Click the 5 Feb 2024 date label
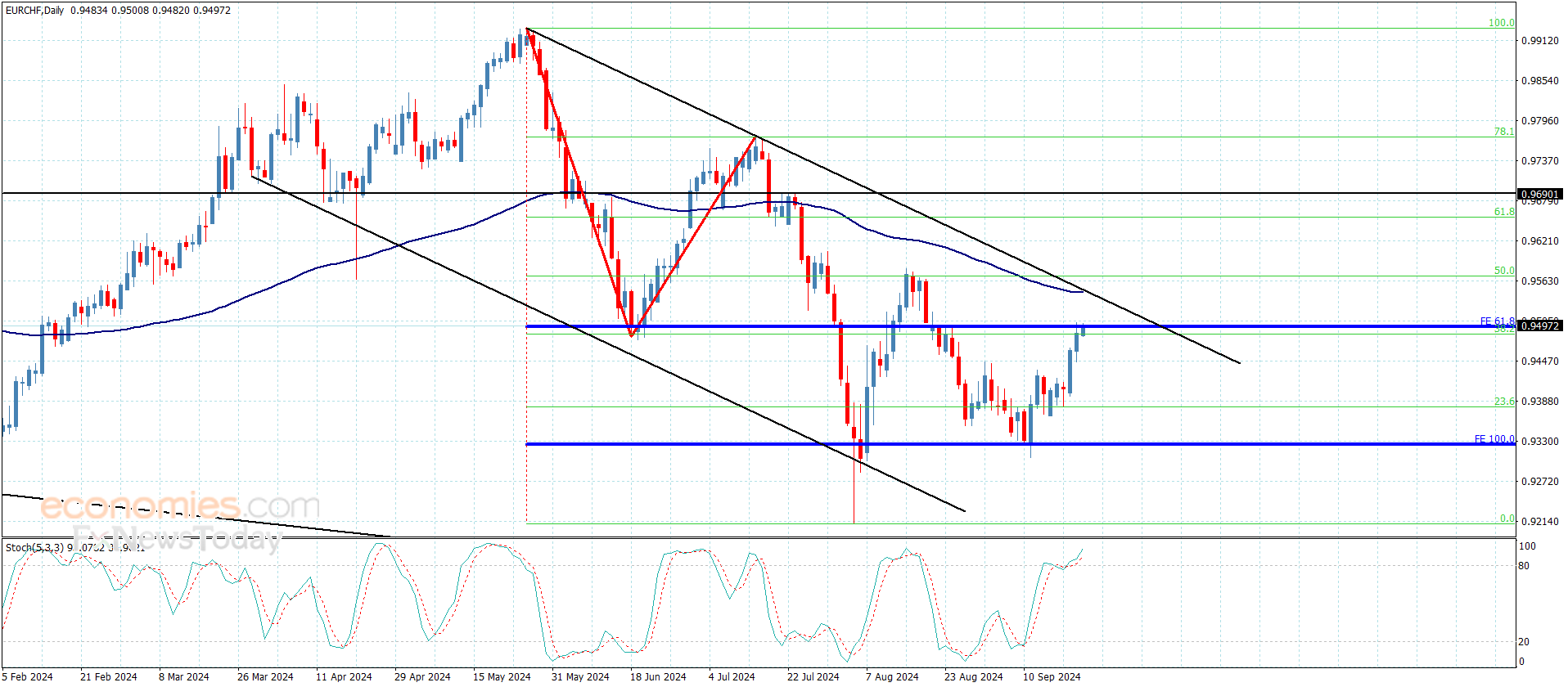 28,677
